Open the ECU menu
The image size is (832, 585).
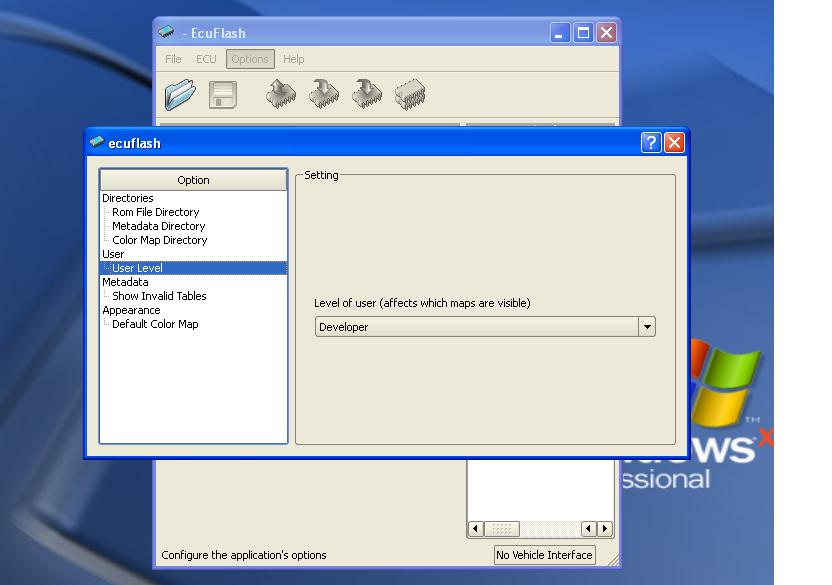pyautogui.click(x=206, y=59)
